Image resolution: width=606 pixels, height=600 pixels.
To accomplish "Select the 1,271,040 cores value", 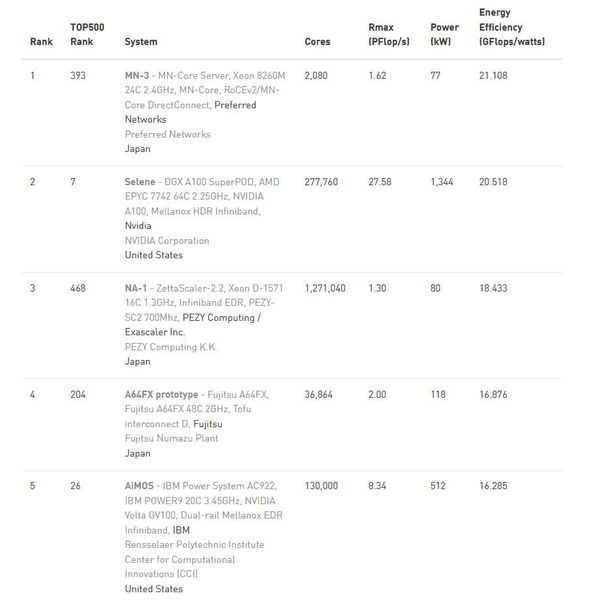I will coord(325,288).
